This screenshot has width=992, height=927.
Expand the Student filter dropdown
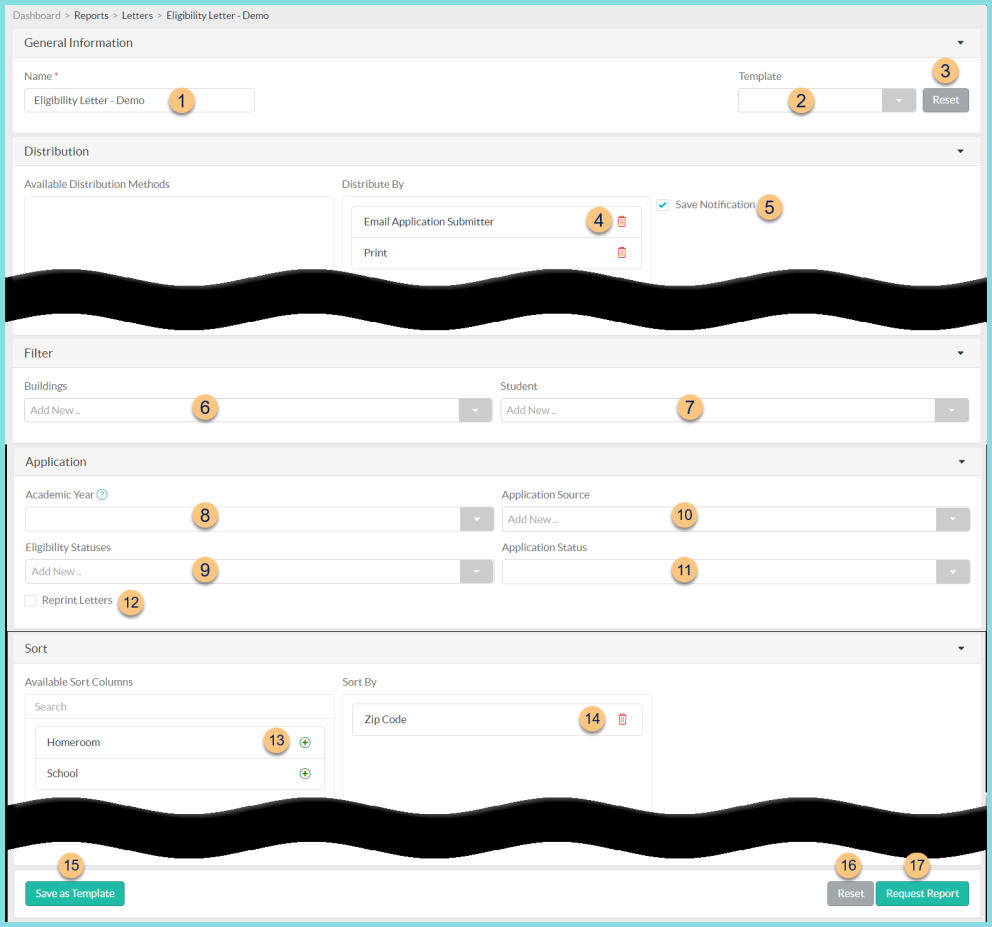click(951, 410)
